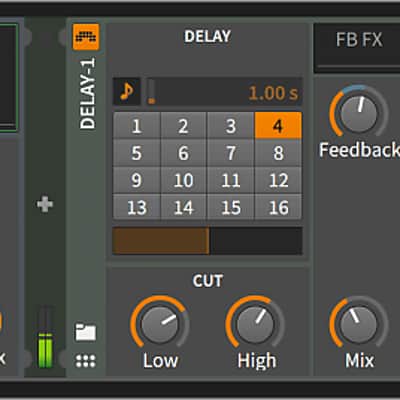Select delay step 15

click(231, 207)
